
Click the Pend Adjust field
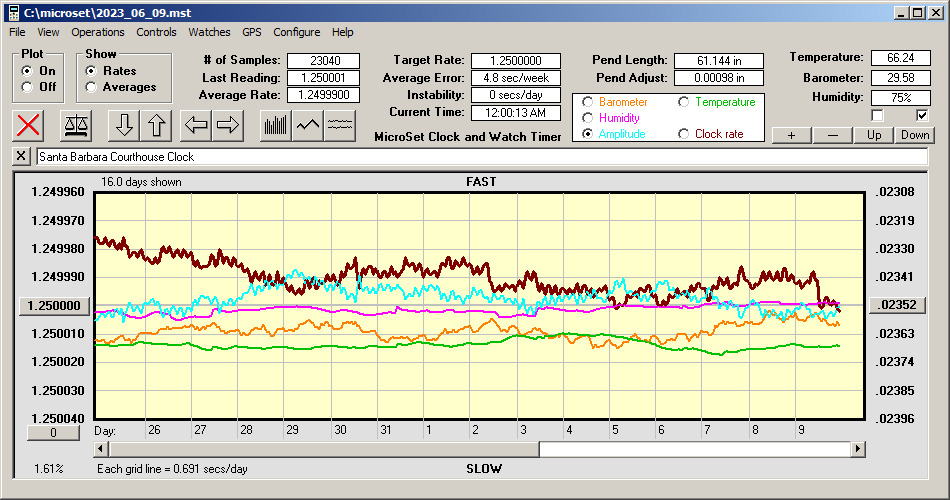tap(719, 78)
